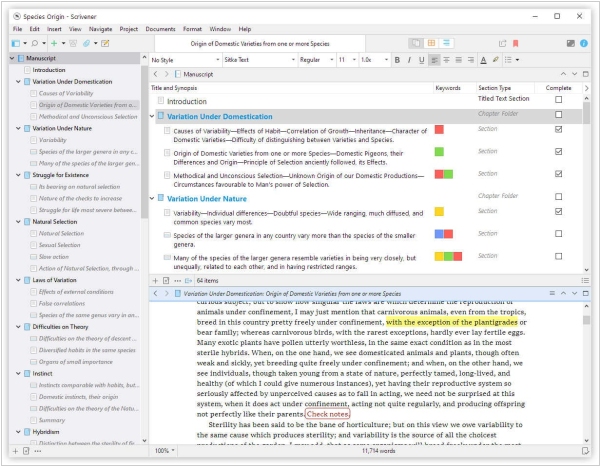Uncheck Complete for Causes of Variability row
This screenshot has width=600, height=466.
(559, 129)
